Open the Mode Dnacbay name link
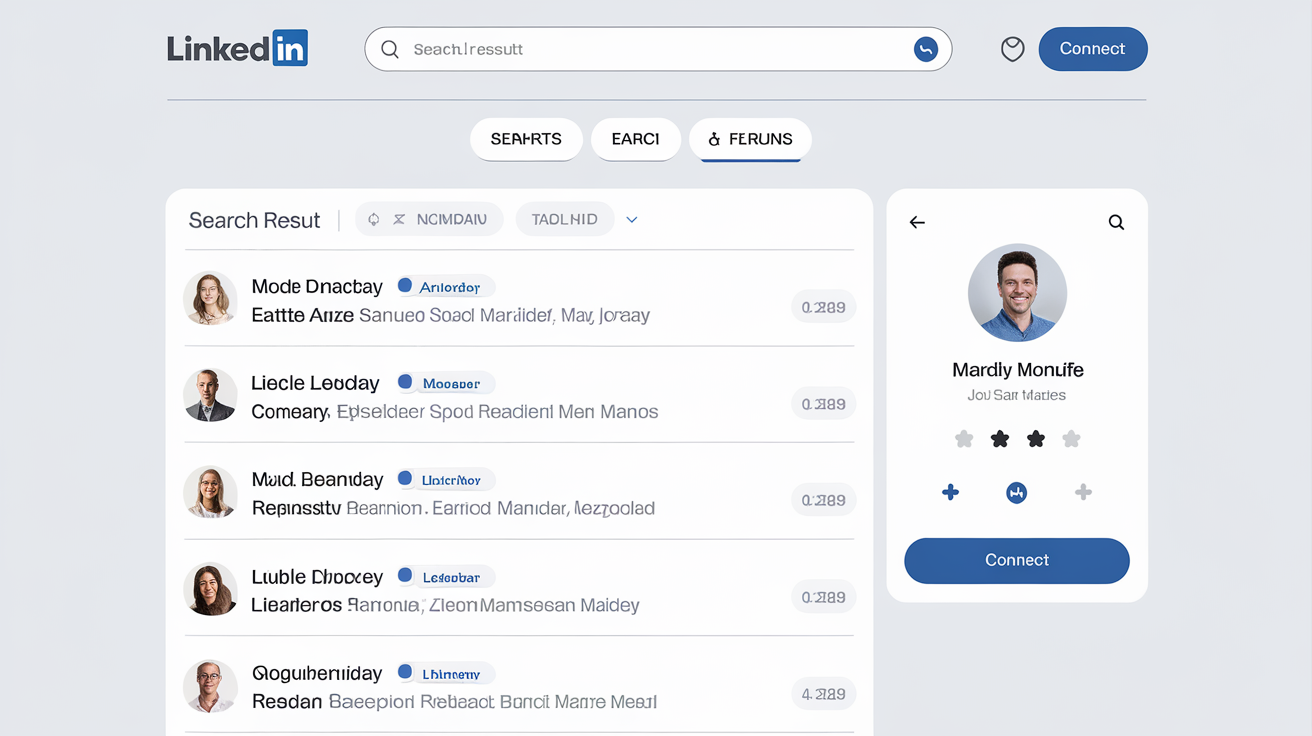Image resolution: width=1312 pixels, height=736 pixels. (x=317, y=287)
